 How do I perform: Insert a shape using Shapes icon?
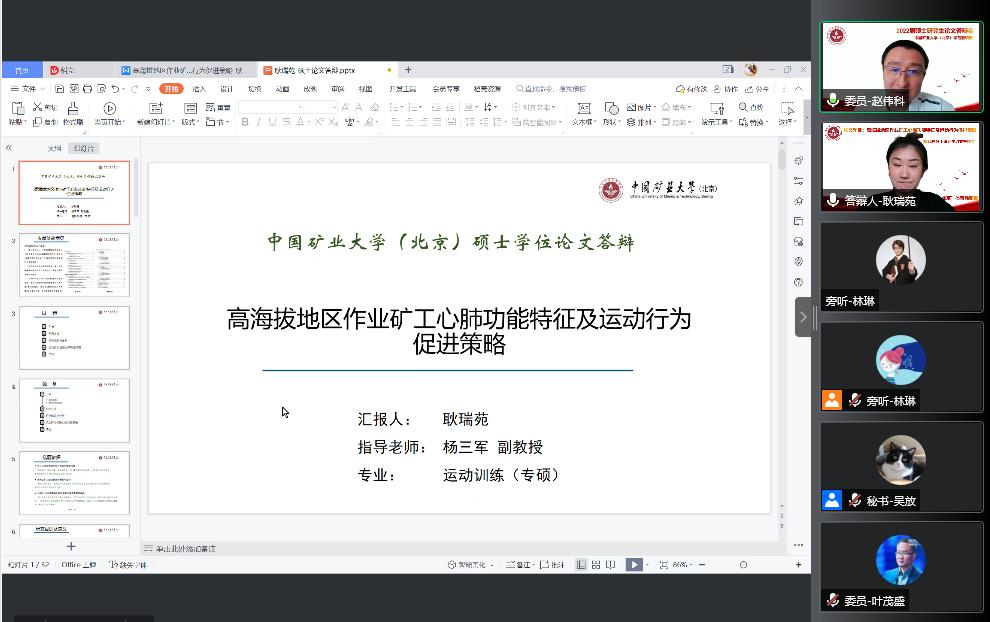click(612, 108)
